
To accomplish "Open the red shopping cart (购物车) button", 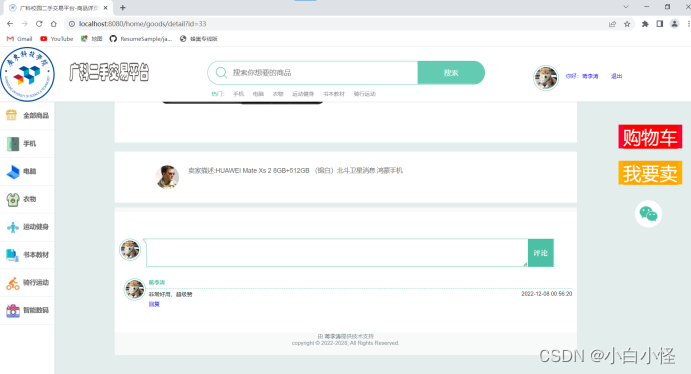I will pos(650,137).
